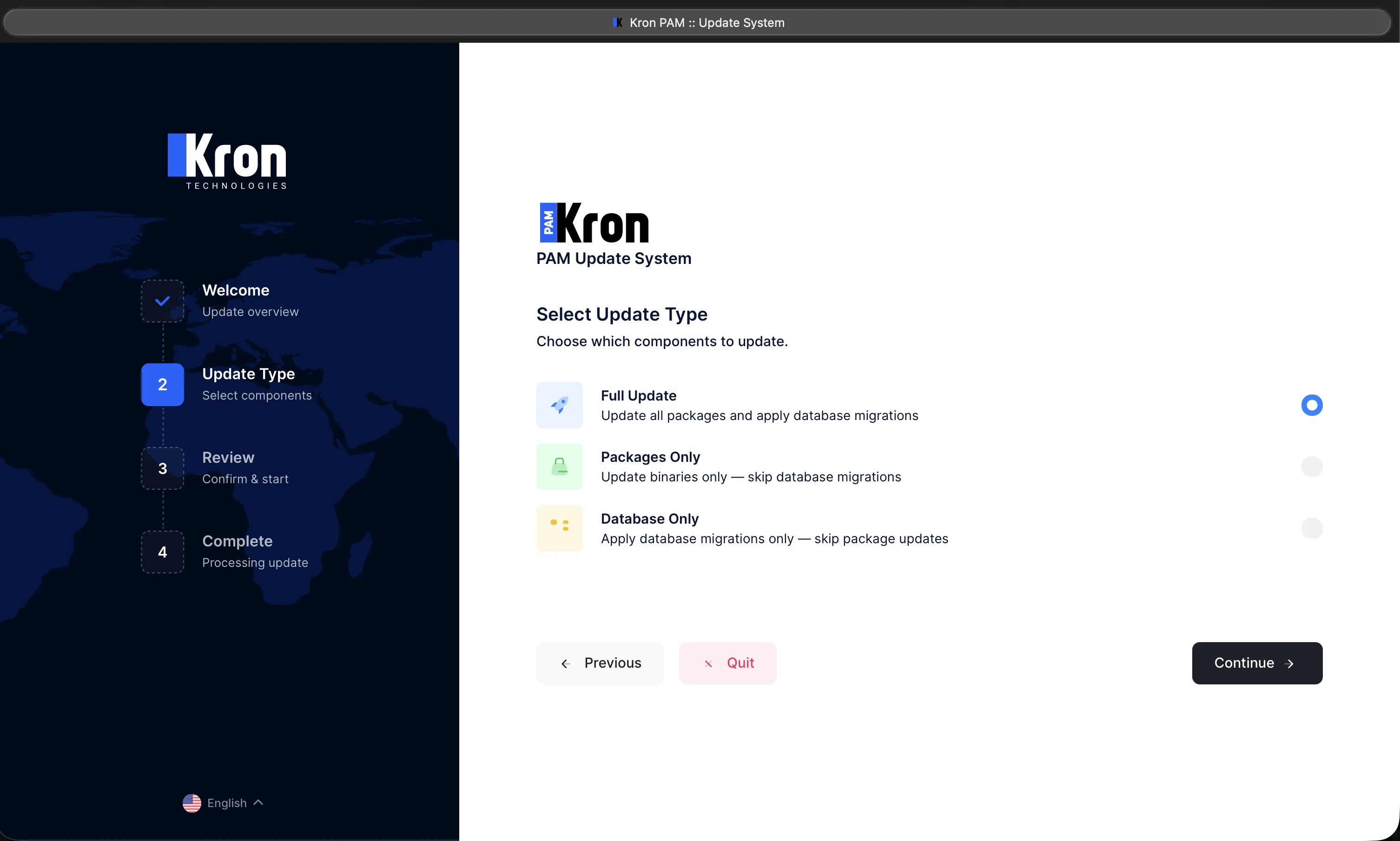The width and height of the screenshot is (1400, 841).
Task: Click 'Update overview' step description
Action: click(x=251, y=312)
